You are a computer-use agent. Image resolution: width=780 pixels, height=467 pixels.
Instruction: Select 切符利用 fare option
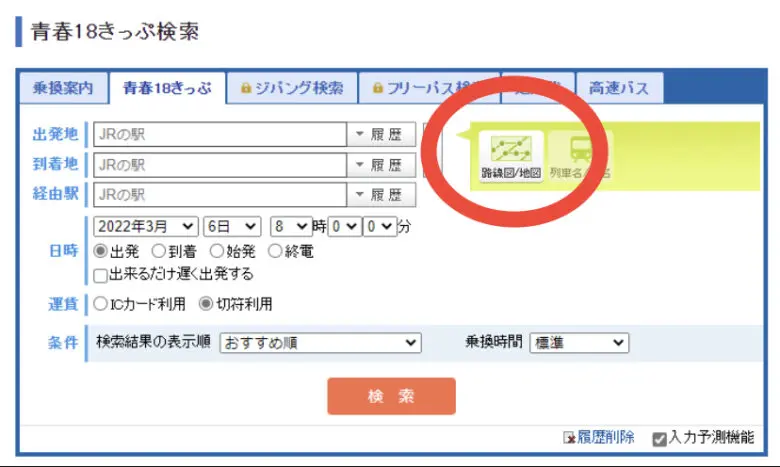pos(205,303)
